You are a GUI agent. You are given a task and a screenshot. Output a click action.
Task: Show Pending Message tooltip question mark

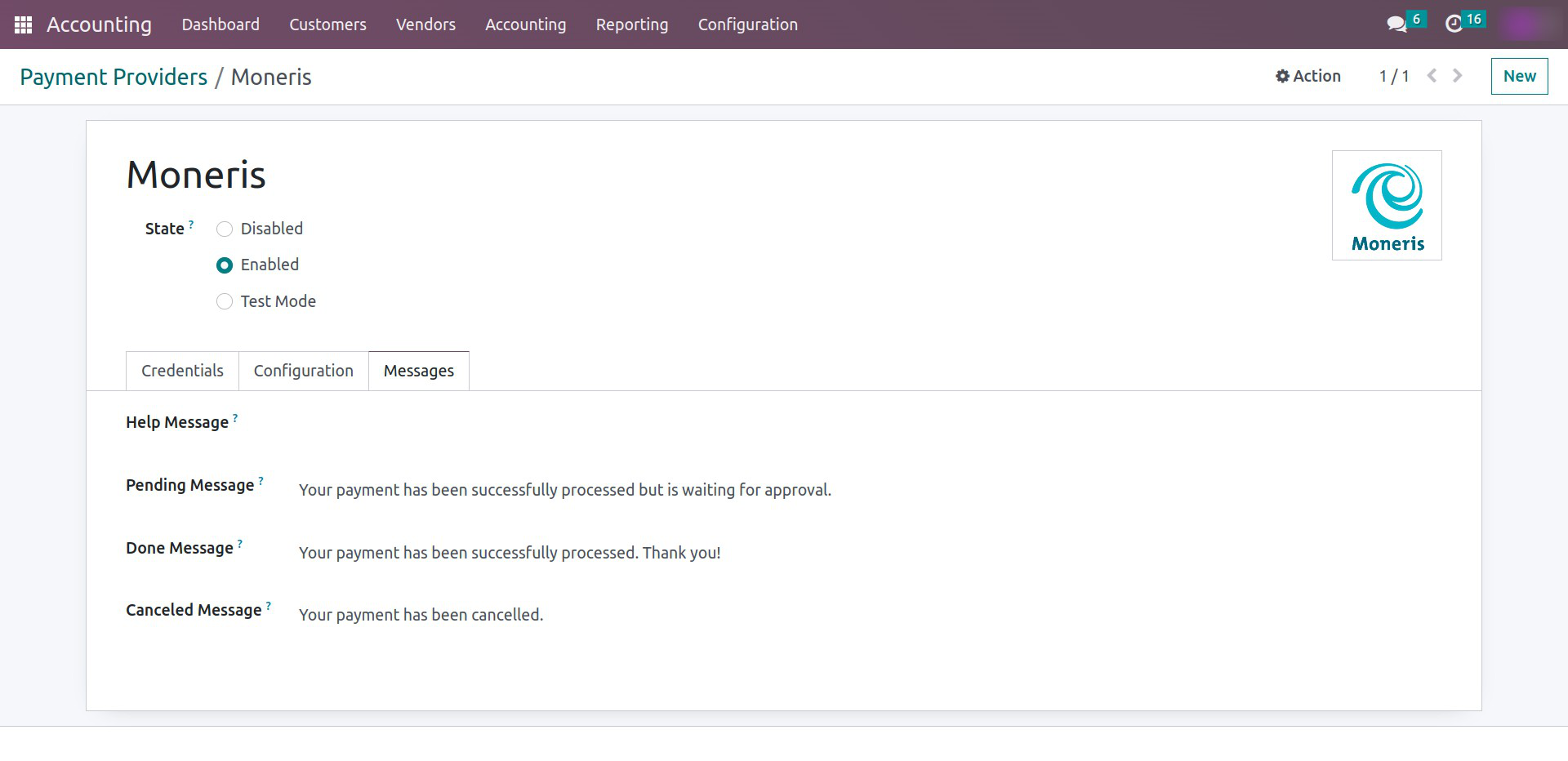pyautogui.click(x=261, y=480)
